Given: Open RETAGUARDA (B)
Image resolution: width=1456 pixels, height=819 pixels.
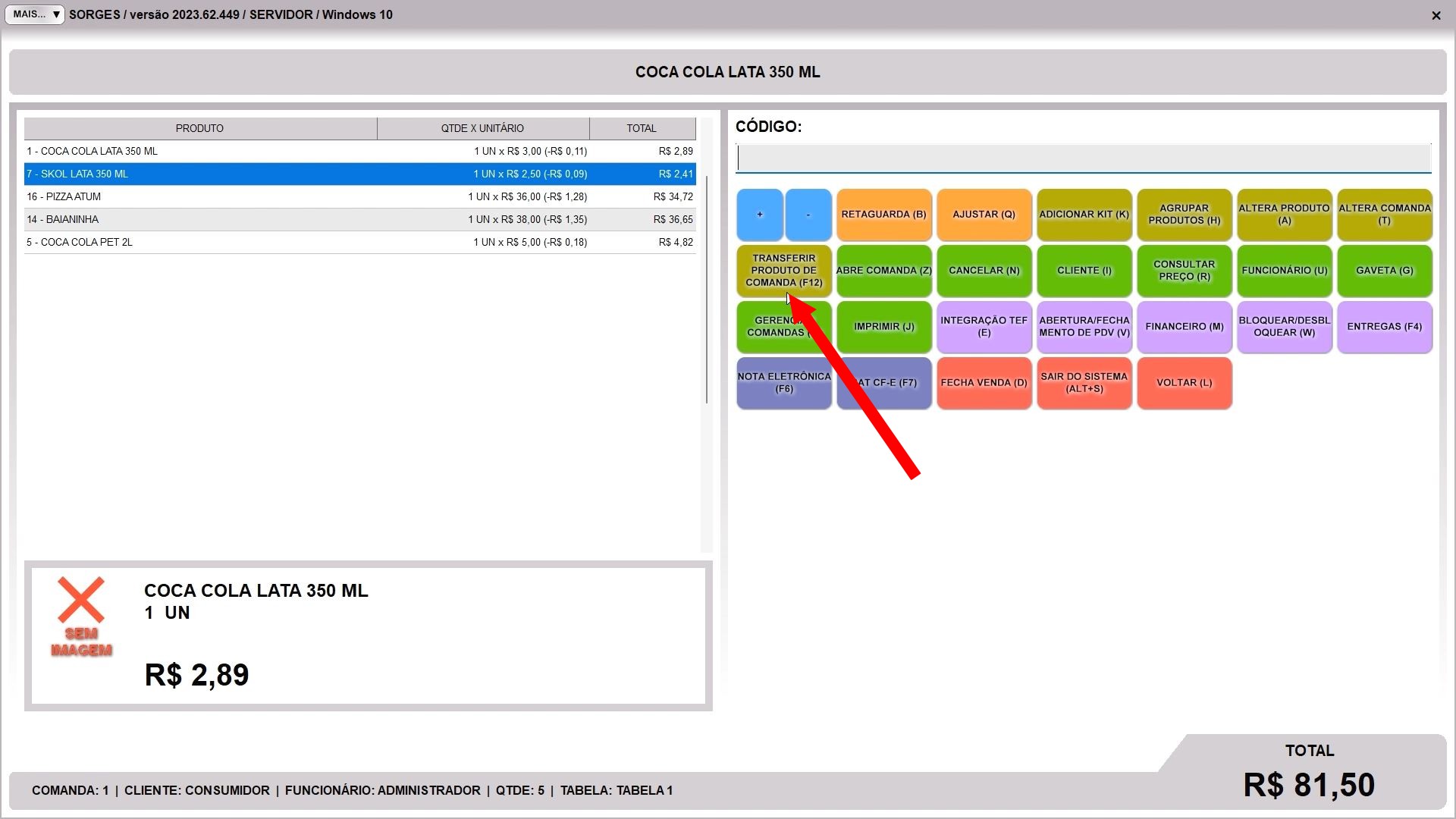Looking at the screenshot, I should click(x=884, y=215).
